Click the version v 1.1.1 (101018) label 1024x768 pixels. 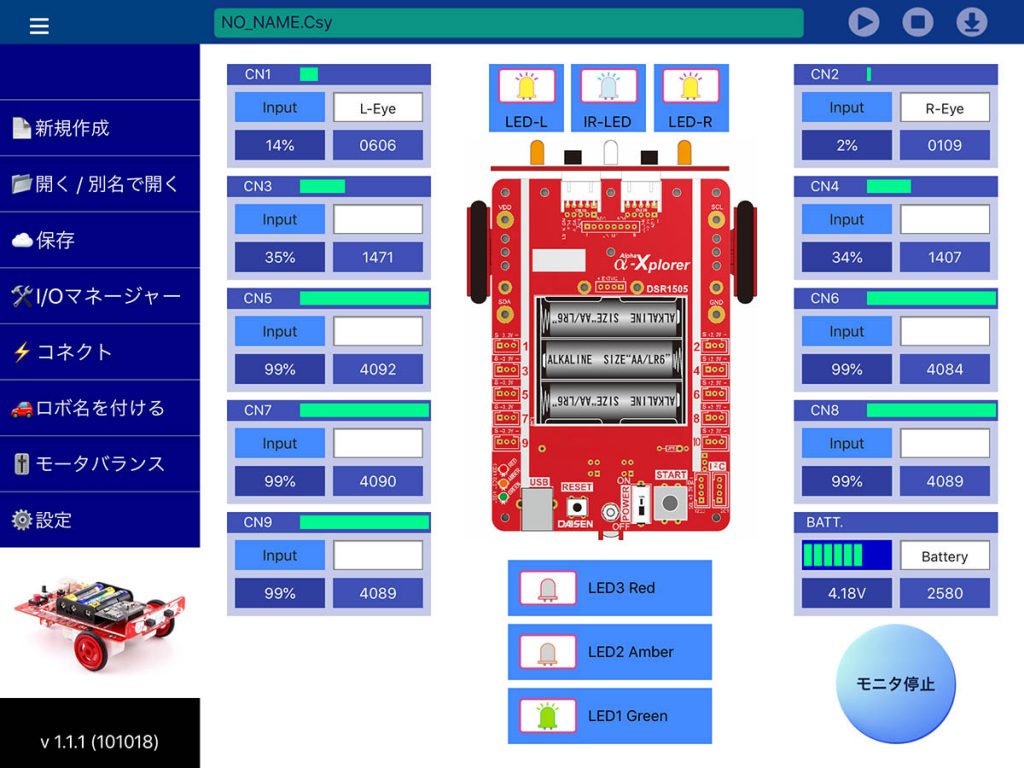(99, 742)
